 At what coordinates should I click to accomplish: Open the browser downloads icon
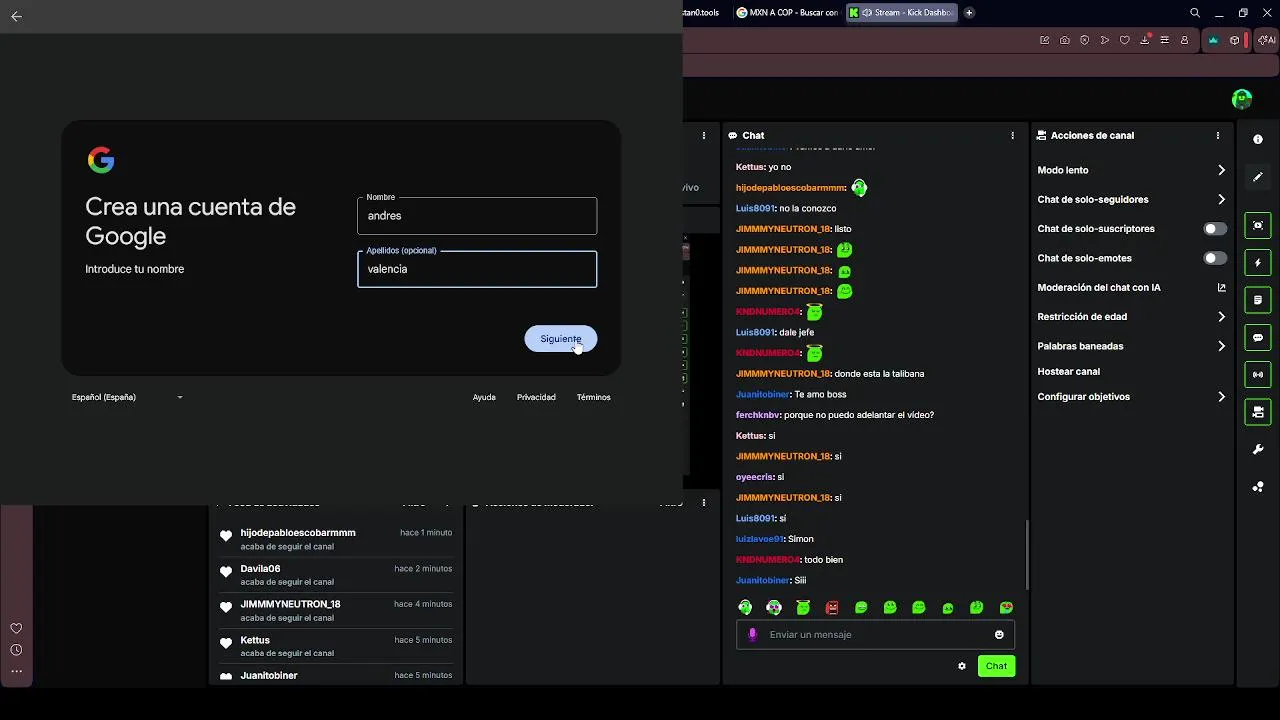pos(1145,40)
